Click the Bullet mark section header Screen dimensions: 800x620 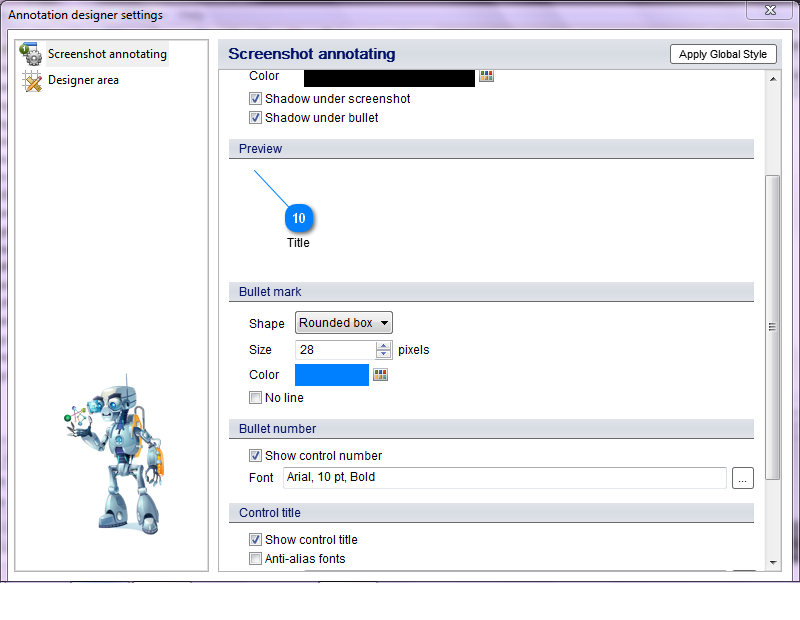click(x=491, y=292)
